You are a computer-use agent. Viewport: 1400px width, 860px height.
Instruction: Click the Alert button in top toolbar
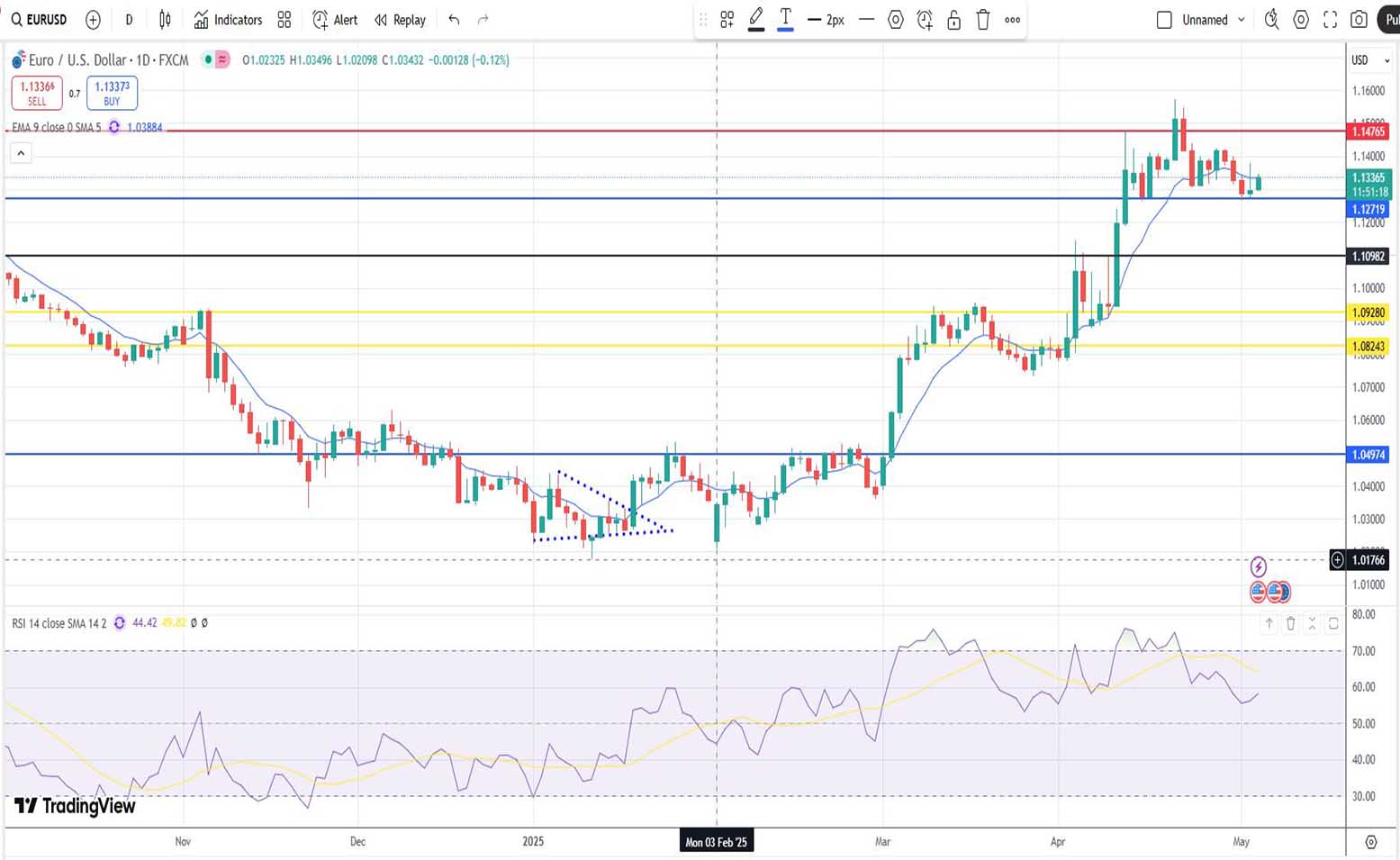point(335,20)
